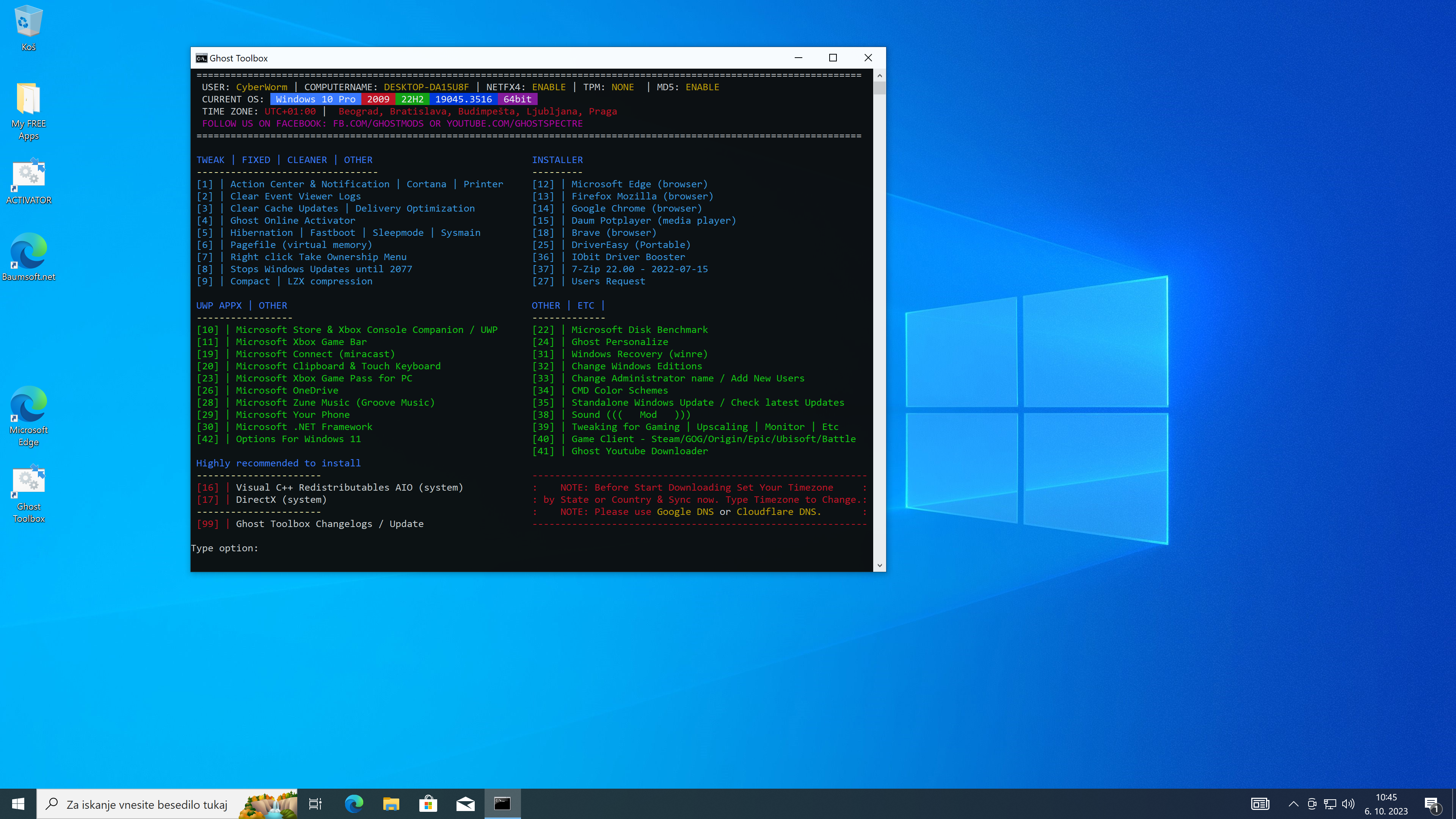Open News and interests taskbar icon
Screen dimensions: 1456x819
tap(1260, 804)
